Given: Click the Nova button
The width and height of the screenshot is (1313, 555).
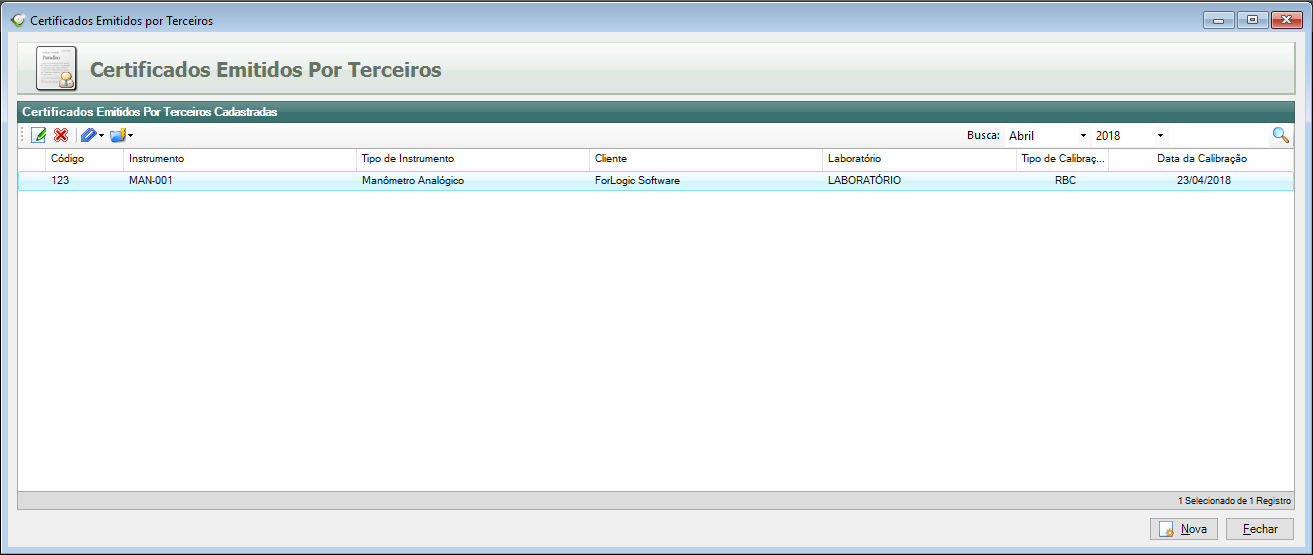Looking at the screenshot, I should 1184,529.
